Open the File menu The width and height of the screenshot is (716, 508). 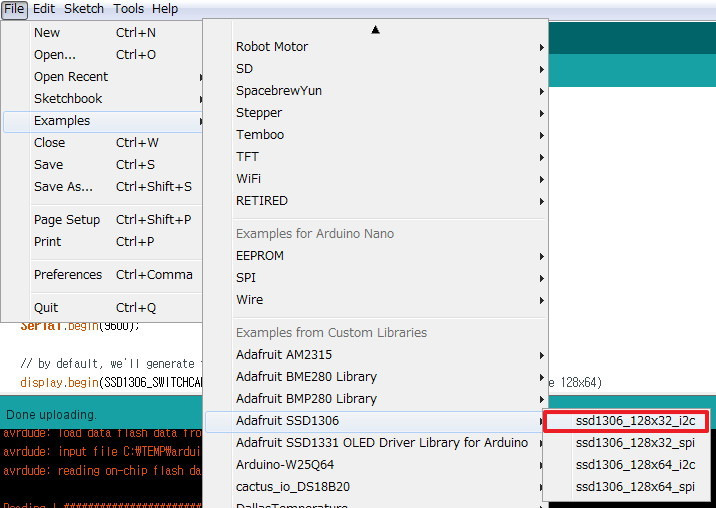click(14, 9)
